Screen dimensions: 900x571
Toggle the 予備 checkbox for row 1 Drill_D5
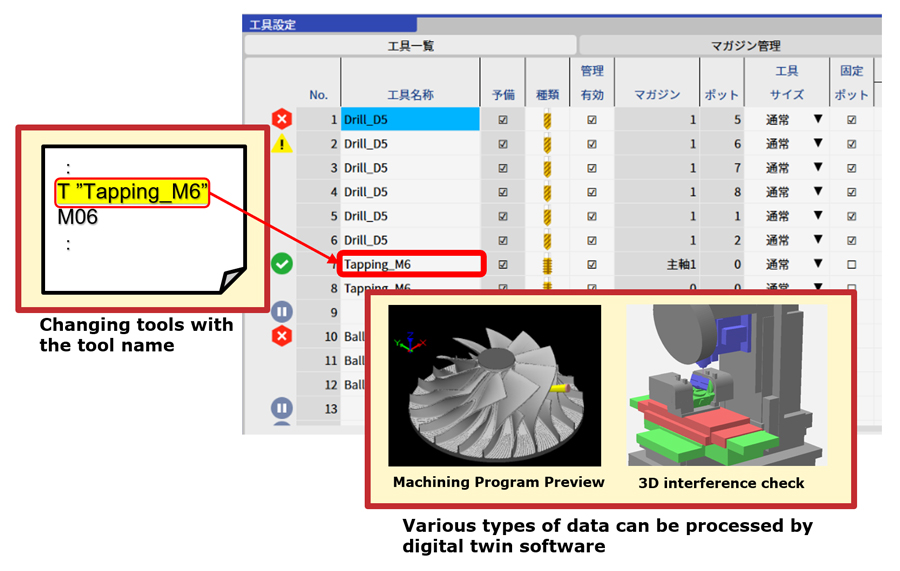503,120
